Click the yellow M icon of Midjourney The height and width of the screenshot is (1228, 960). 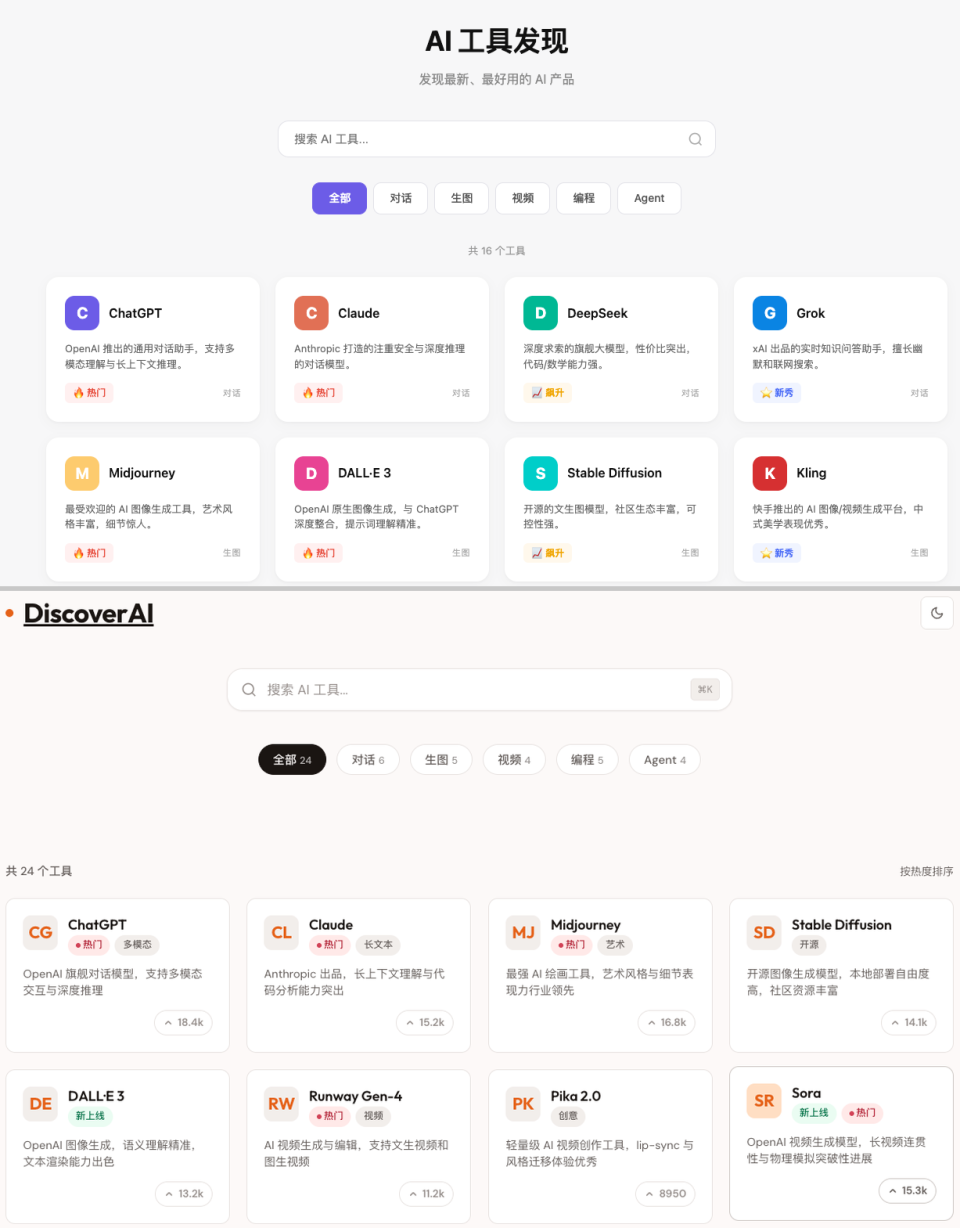82,473
